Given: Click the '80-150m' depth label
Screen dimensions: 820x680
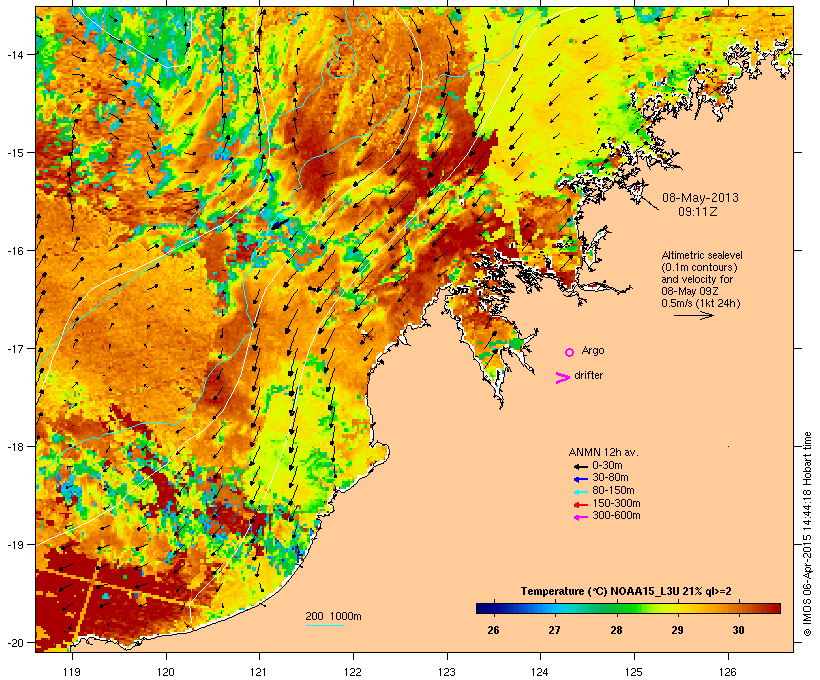Looking at the screenshot, I should pos(613,491).
